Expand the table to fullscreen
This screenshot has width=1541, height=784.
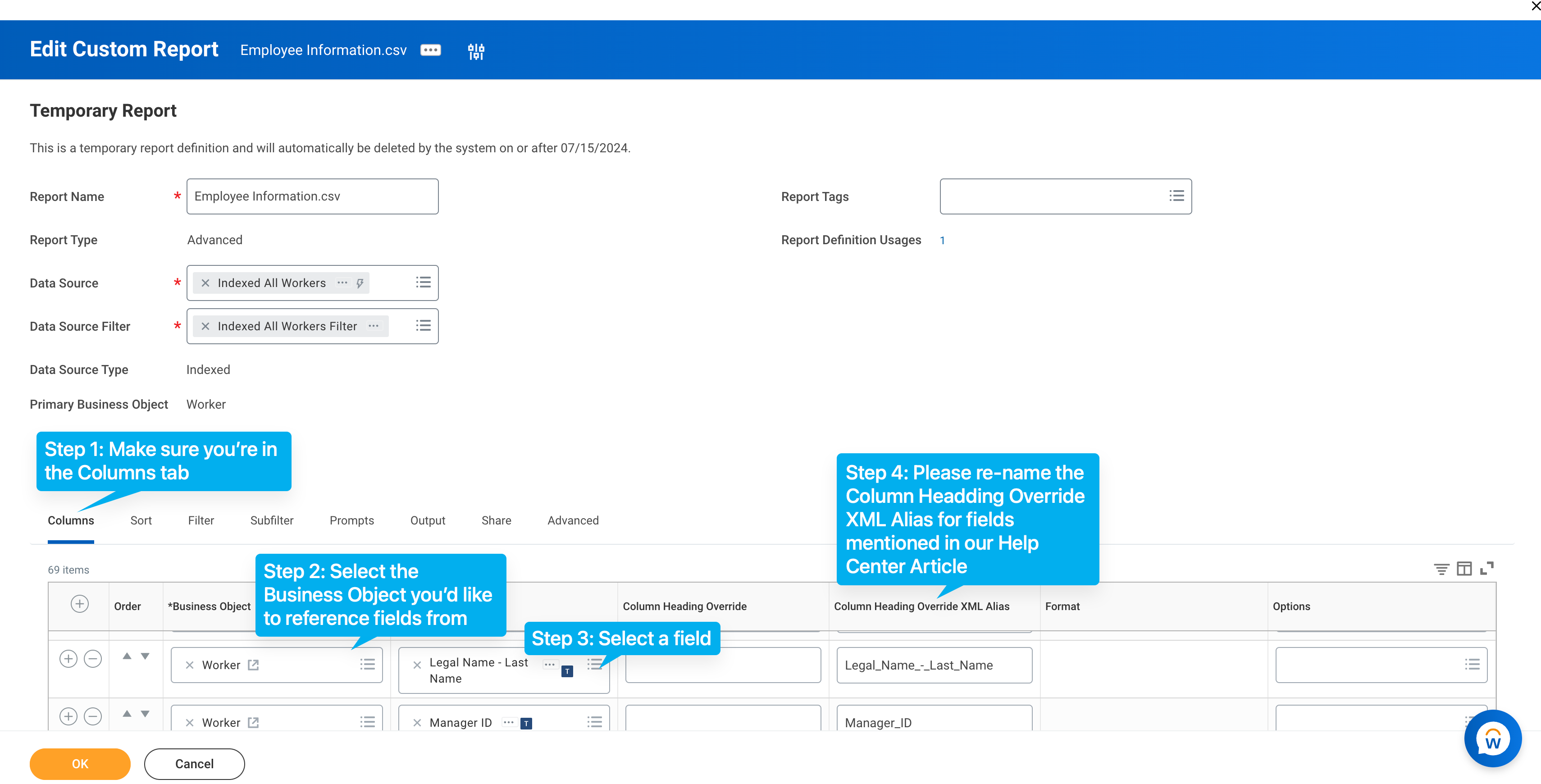click(1486, 569)
